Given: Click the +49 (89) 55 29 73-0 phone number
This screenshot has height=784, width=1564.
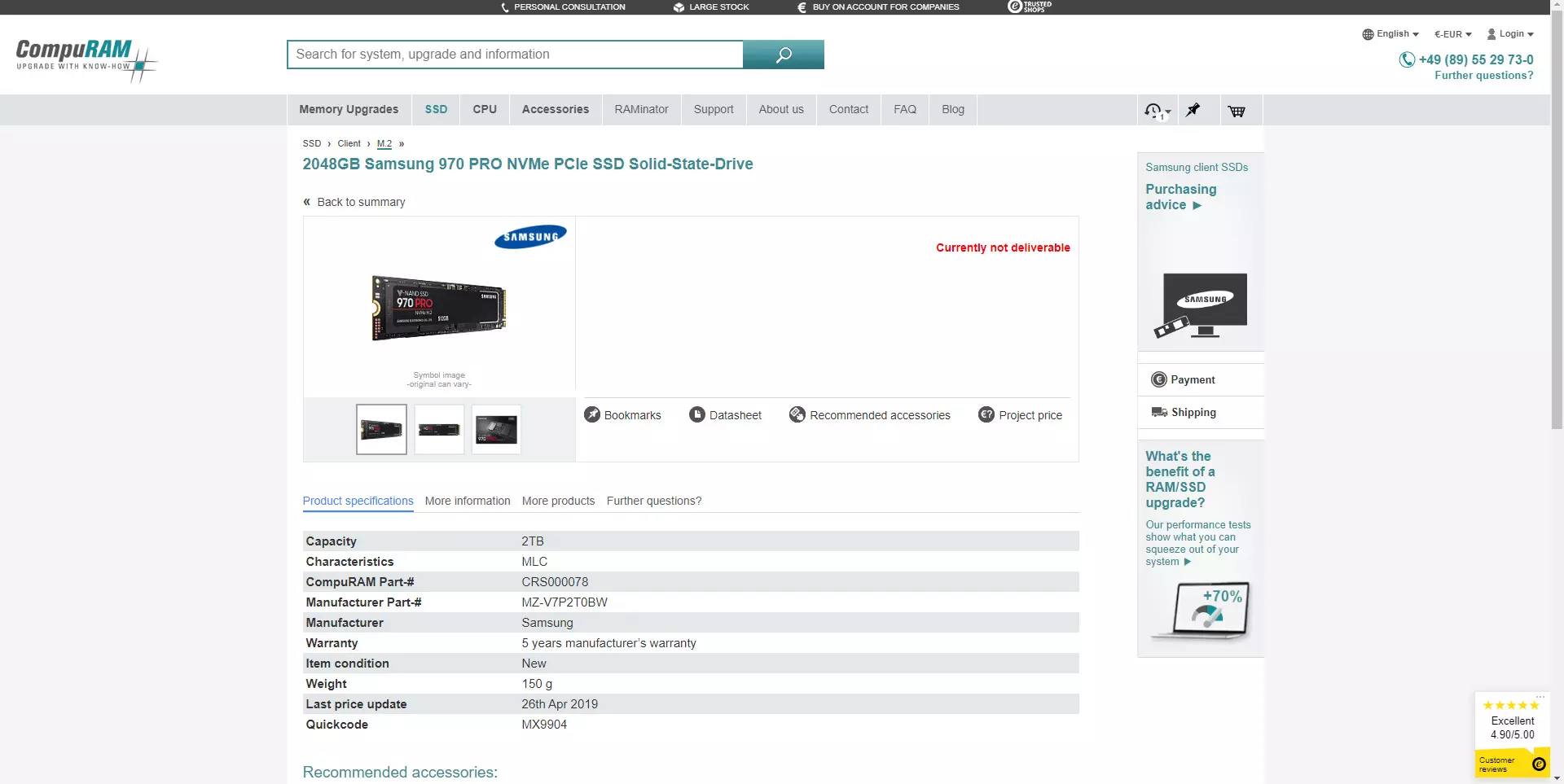Looking at the screenshot, I should tap(1476, 59).
